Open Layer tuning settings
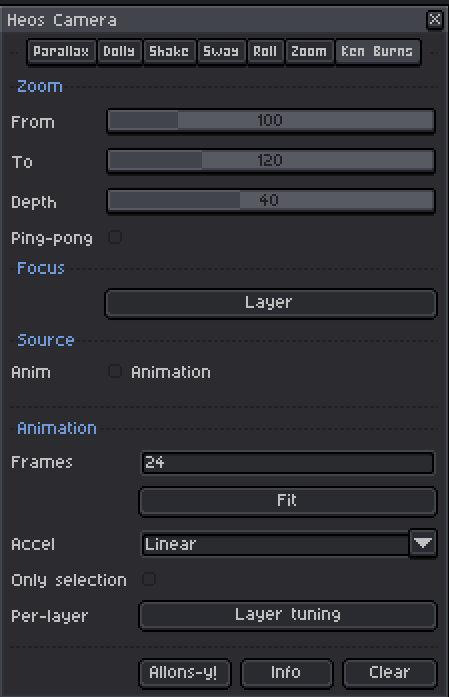 click(288, 615)
